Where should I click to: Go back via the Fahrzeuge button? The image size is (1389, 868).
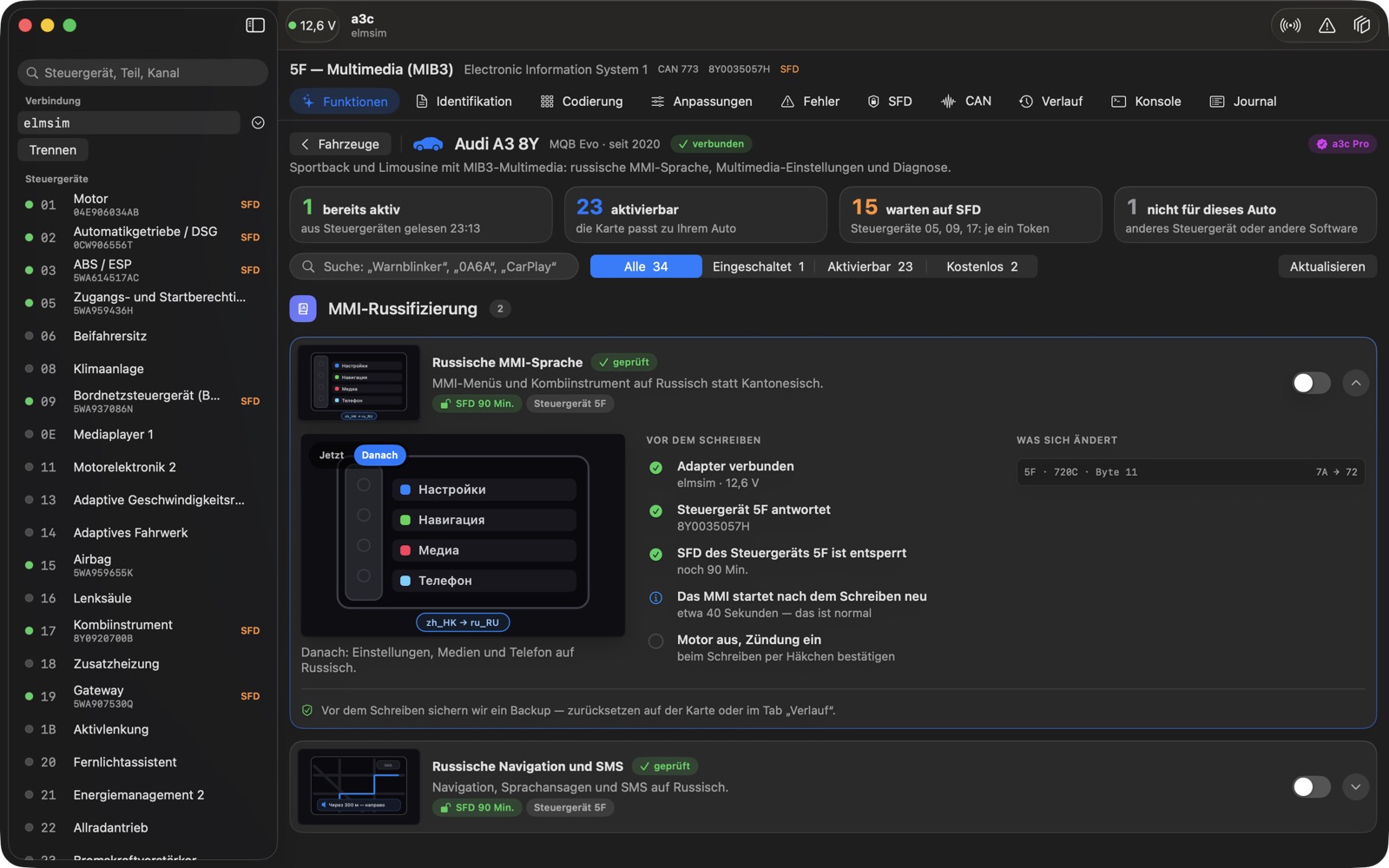[340, 144]
